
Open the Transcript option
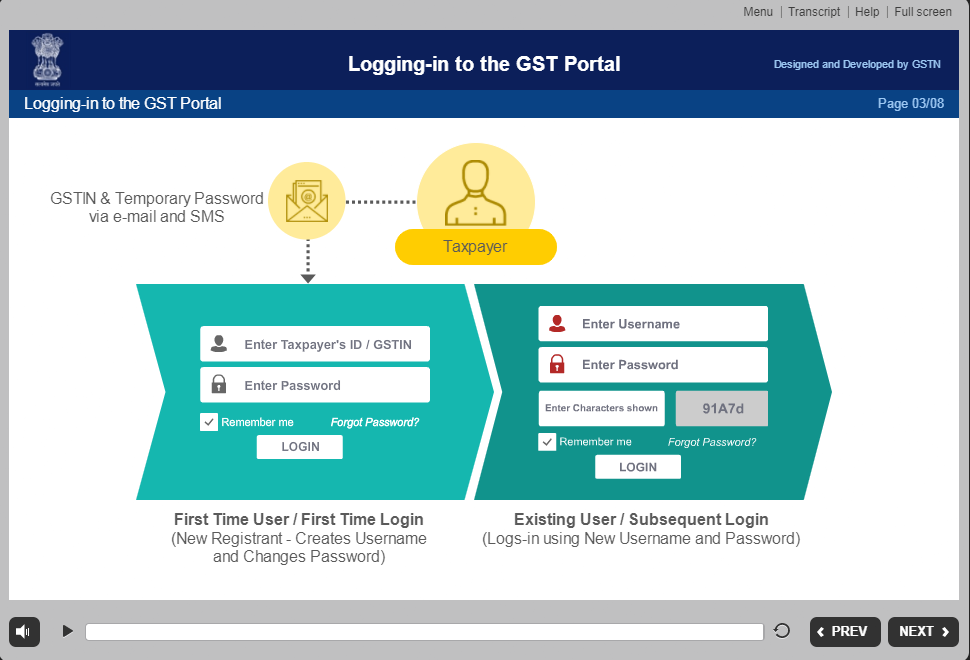click(x=814, y=12)
